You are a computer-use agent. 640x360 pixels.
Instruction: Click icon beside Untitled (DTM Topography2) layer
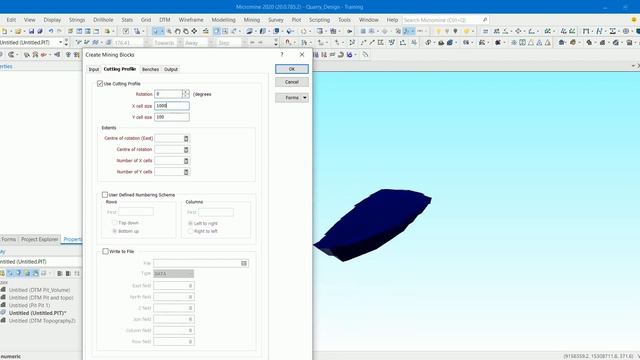3,321
